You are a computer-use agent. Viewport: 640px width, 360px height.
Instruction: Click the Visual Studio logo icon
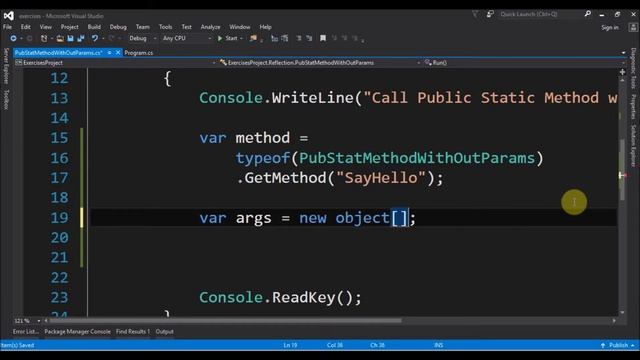coord(9,16)
